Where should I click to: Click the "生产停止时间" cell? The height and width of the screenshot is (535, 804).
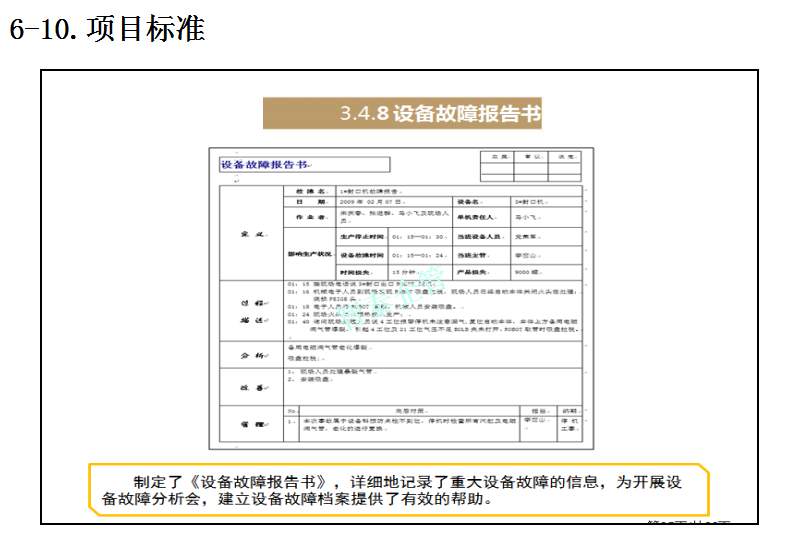(x=362, y=236)
